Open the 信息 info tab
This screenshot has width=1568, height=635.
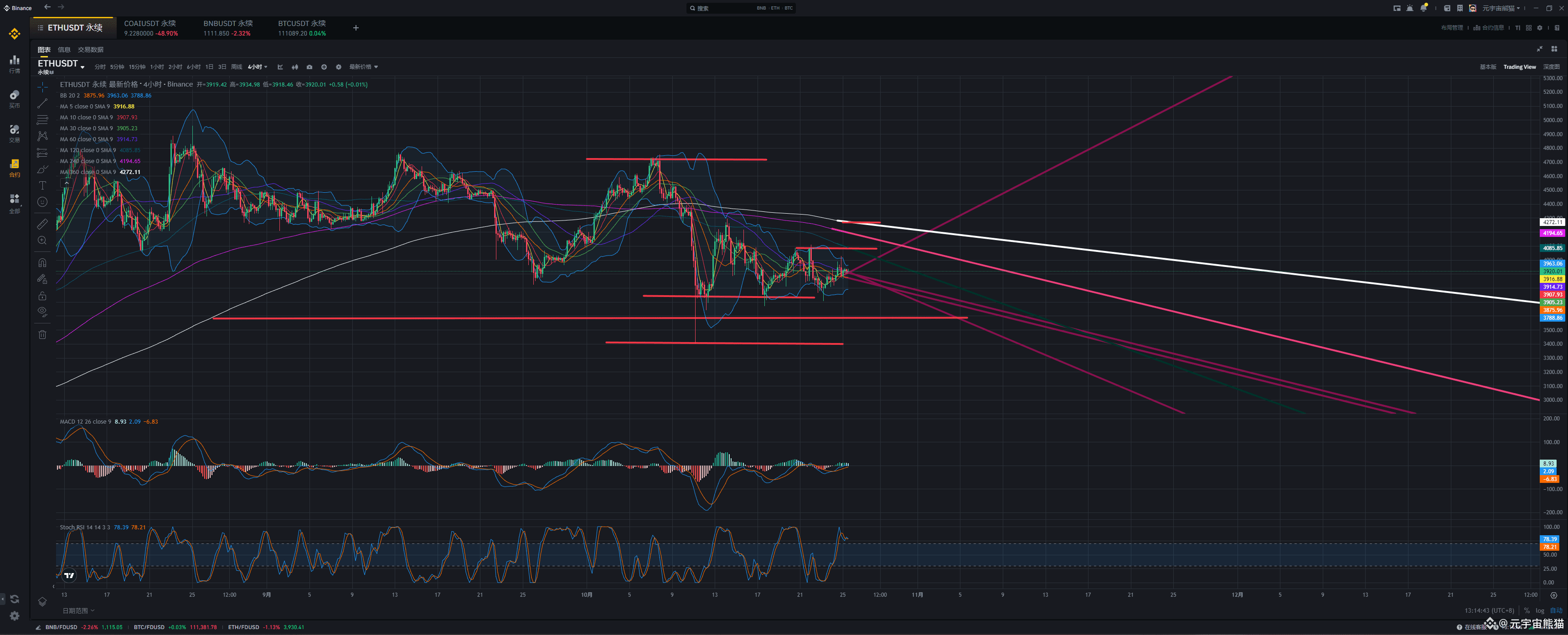pos(64,50)
